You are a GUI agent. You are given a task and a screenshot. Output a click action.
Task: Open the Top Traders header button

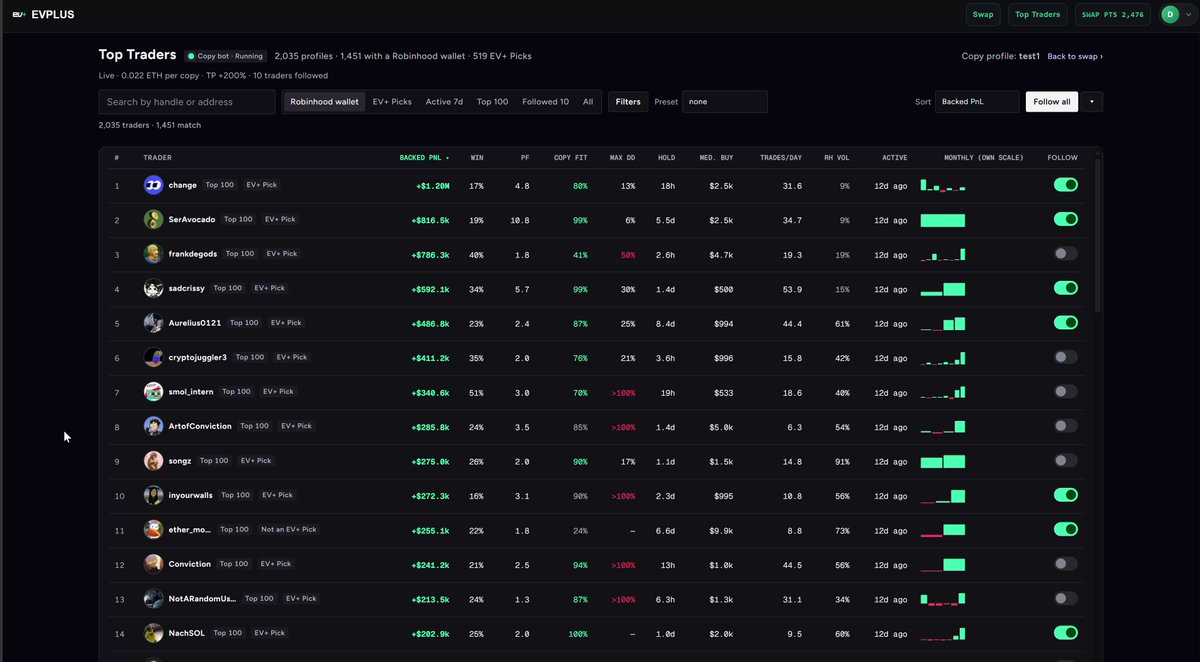(1037, 14)
